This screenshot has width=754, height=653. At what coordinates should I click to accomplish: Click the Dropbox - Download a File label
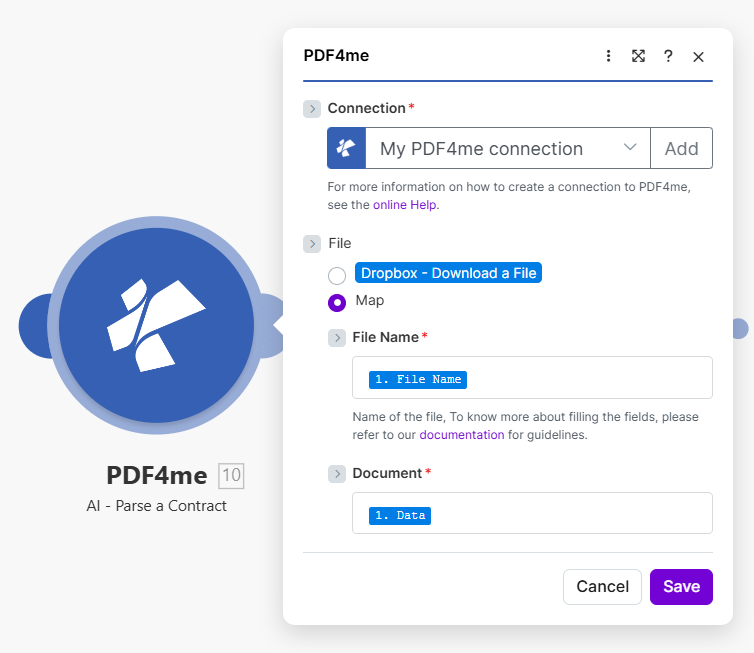pos(448,273)
